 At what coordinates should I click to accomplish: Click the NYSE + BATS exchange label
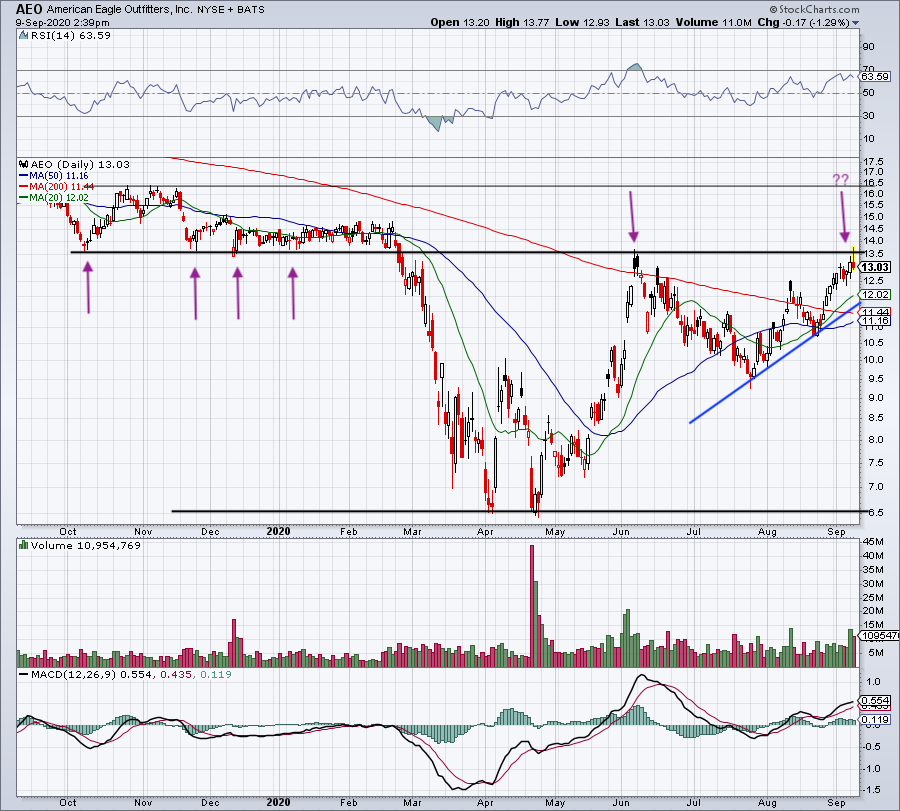click(x=231, y=10)
